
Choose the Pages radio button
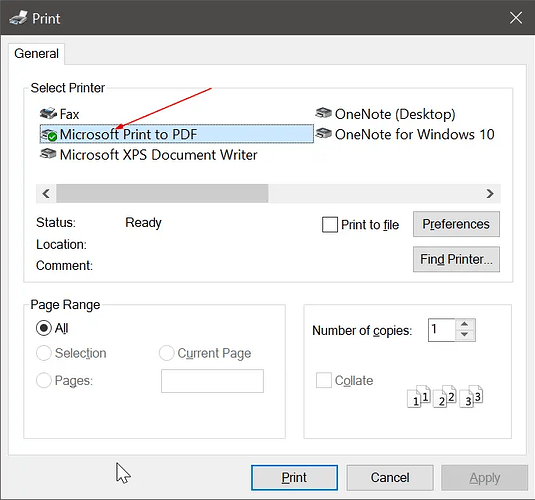click(x=44, y=380)
